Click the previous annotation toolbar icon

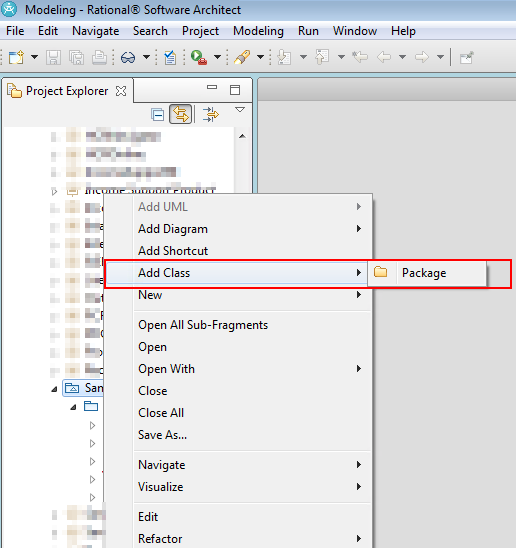coord(322,57)
